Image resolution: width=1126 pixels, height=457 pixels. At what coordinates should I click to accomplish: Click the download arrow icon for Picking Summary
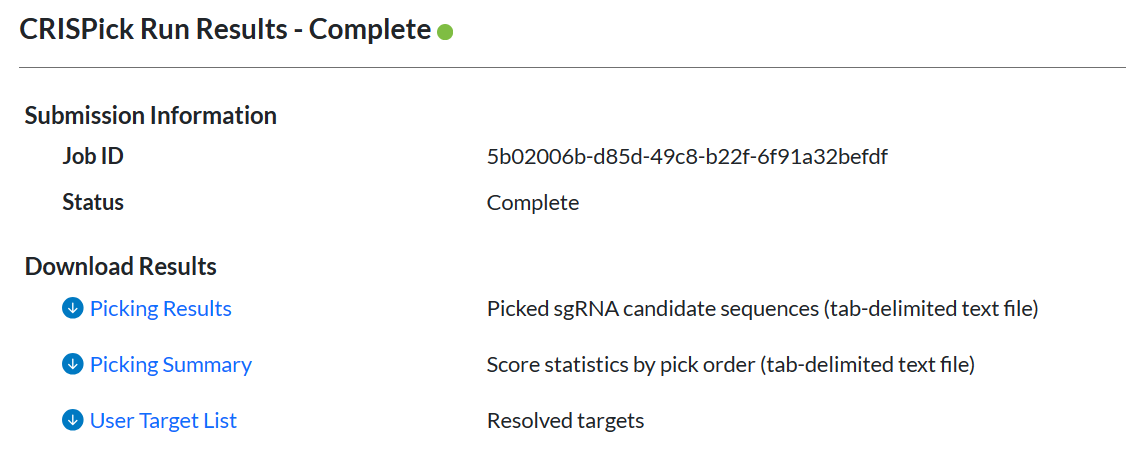tap(73, 365)
